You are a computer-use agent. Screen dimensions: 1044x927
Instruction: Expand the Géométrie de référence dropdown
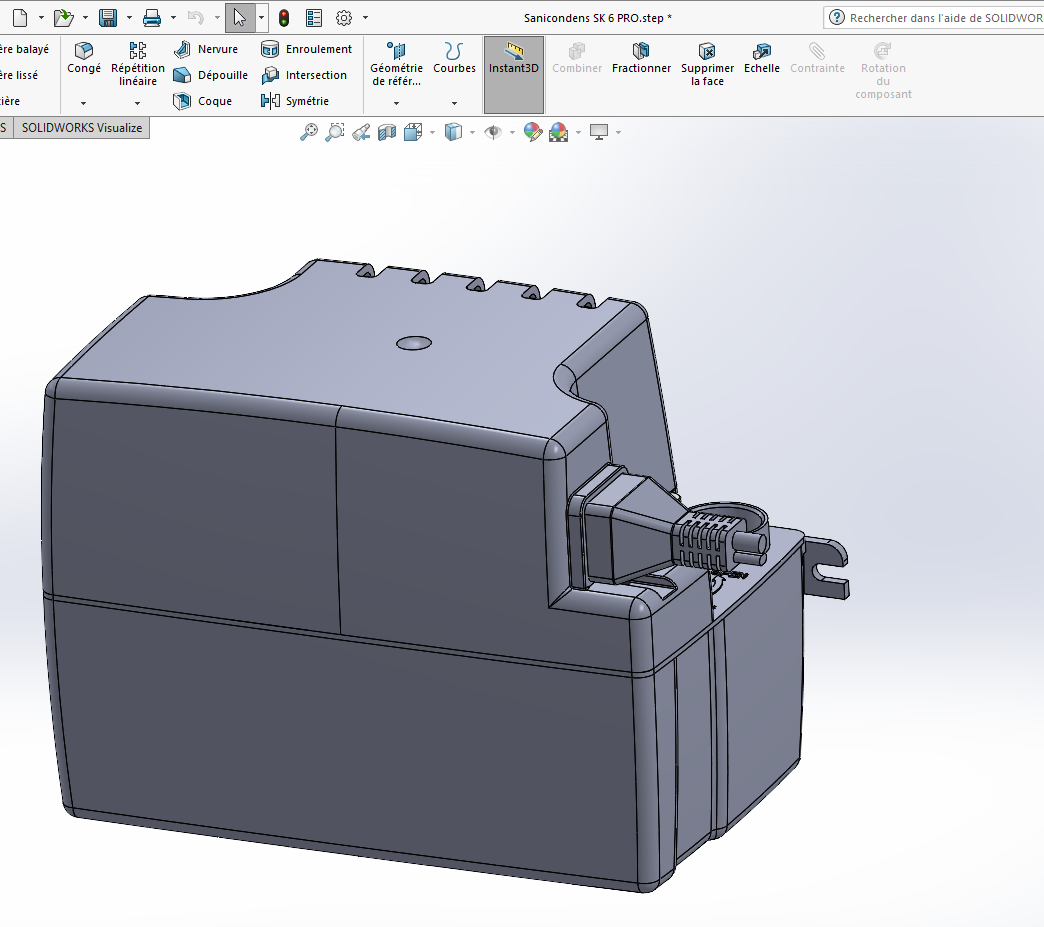[x=396, y=103]
